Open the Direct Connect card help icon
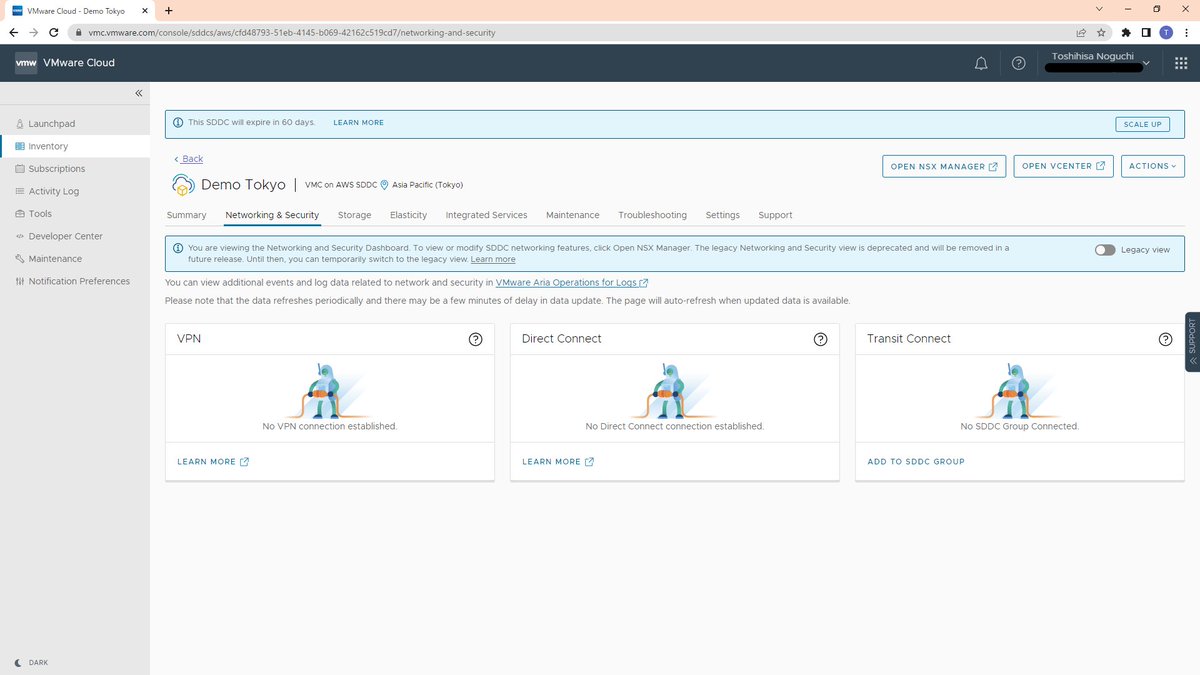Screen dimensions: 1200x675 (820, 339)
